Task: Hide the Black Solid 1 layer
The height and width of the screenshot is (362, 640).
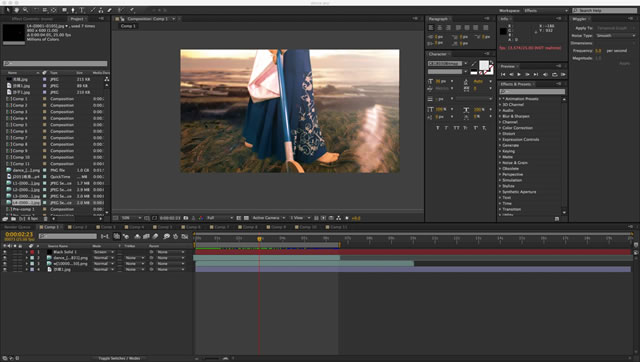Action: (5, 252)
